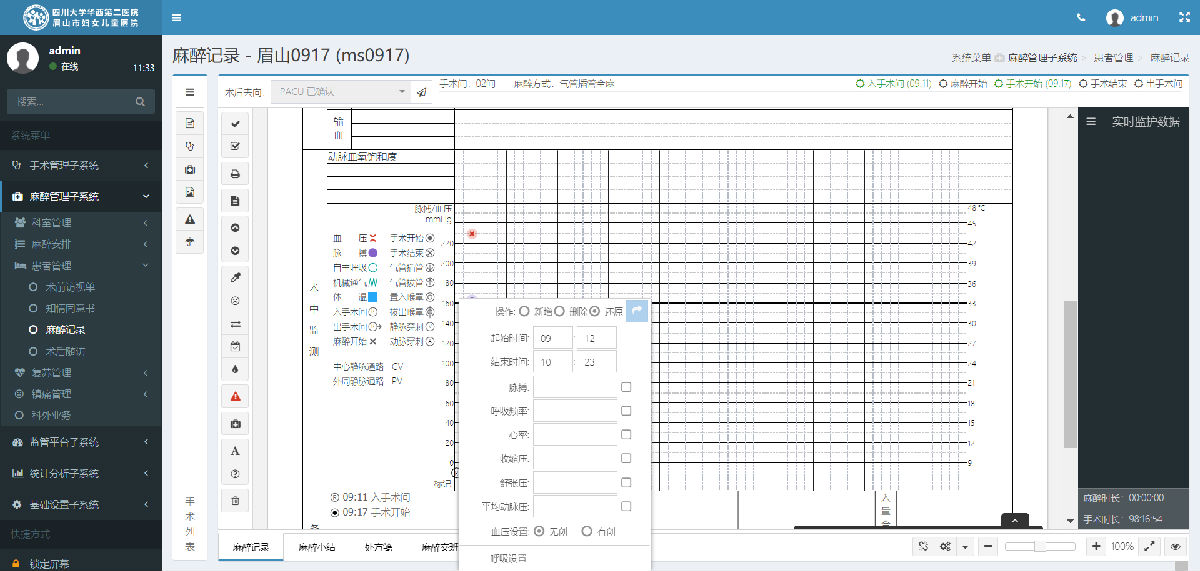Select the unselected second radio of the blood pressure row
This screenshot has width=1200, height=571.
[587, 530]
